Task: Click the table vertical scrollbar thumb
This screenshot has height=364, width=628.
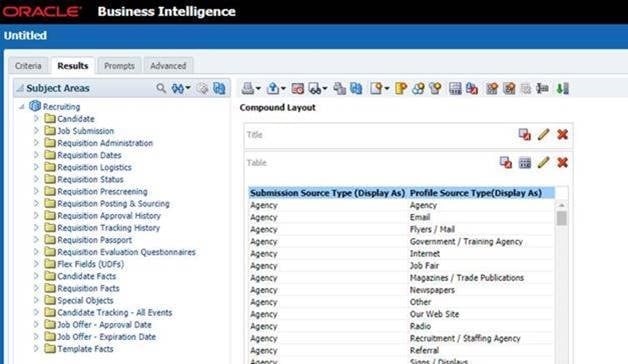Action: (x=562, y=218)
